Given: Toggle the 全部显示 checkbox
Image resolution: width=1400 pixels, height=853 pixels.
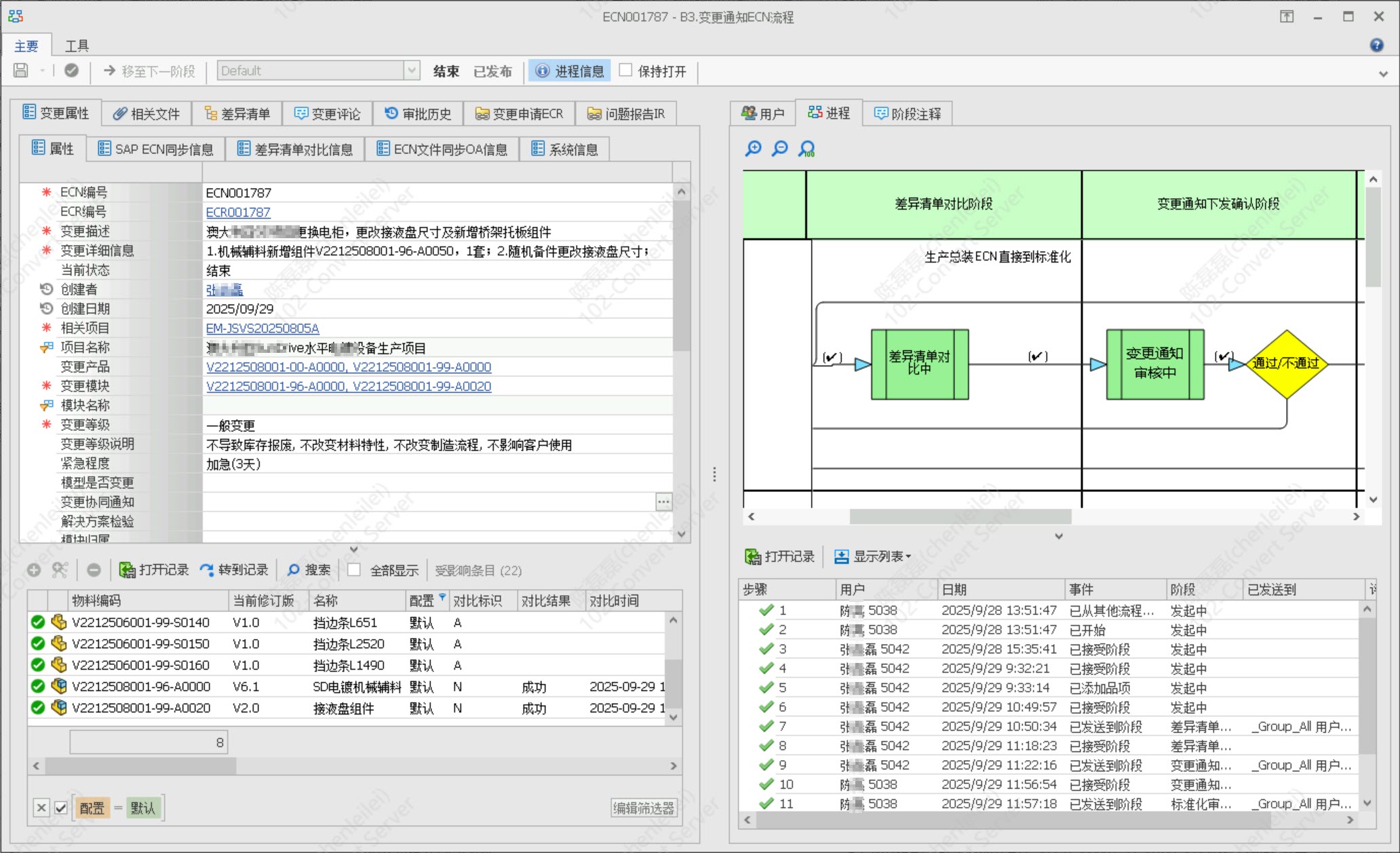Looking at the screenshot, I should (354, 570).
